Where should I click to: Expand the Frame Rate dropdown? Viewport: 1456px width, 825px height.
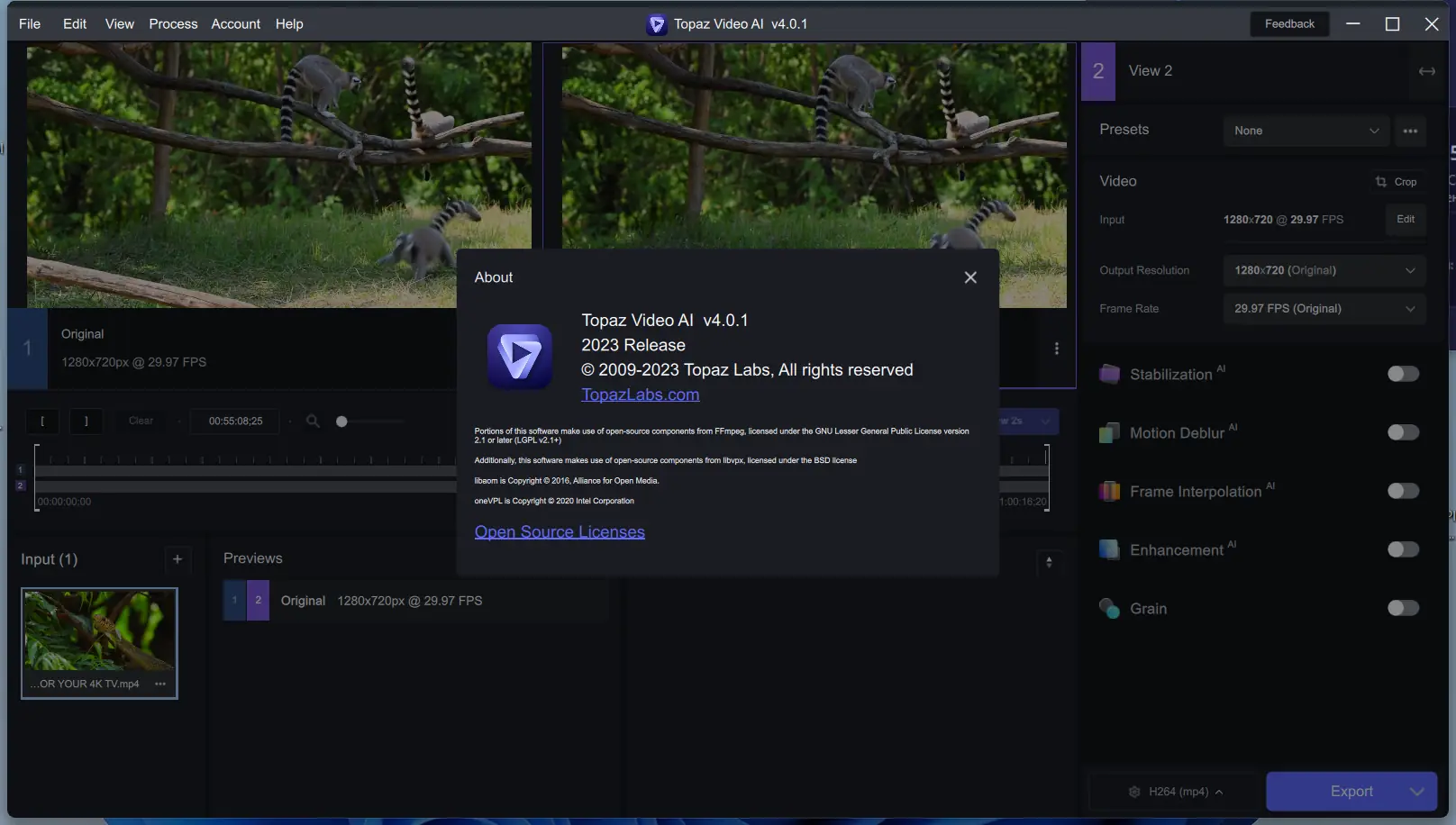click(x=1324, y=309)
